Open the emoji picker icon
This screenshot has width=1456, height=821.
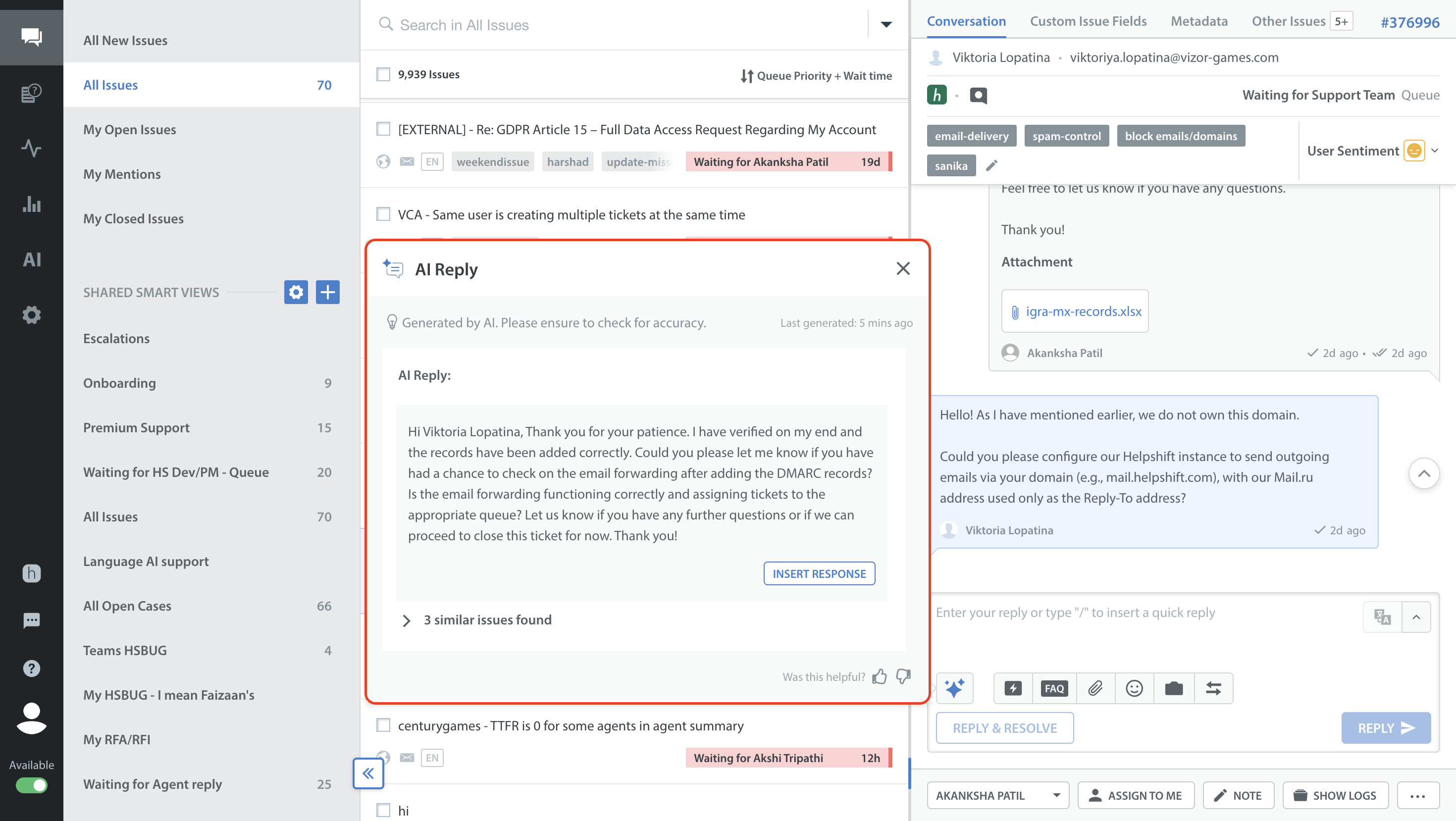(x=1134, y=688)
